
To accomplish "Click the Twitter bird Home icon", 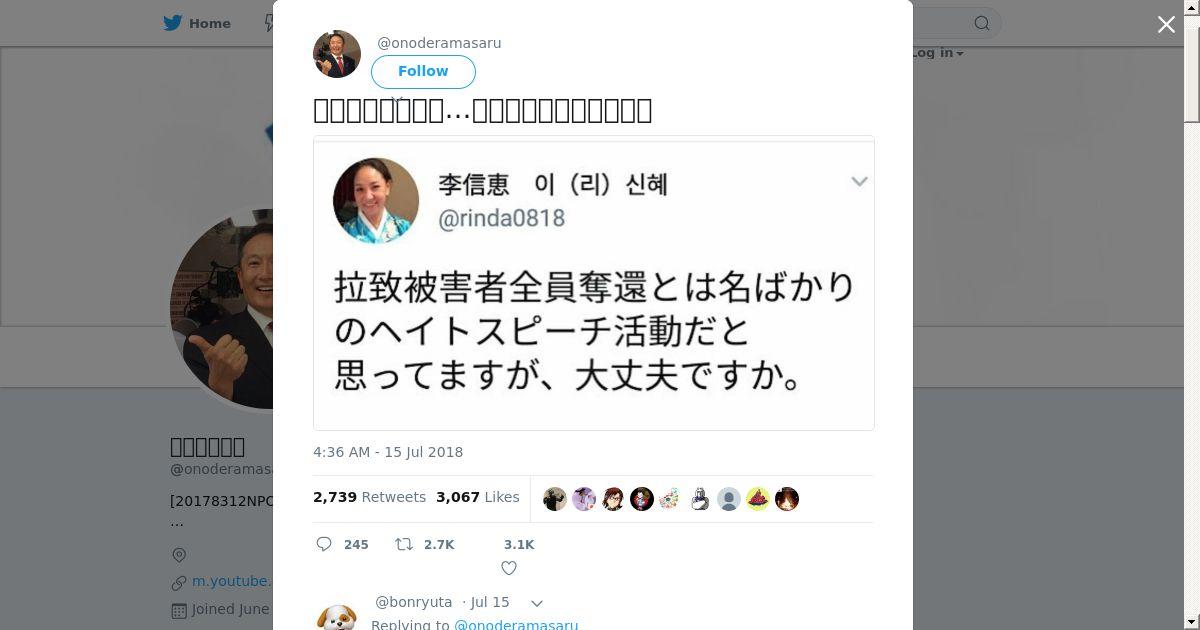I will 174,23.
